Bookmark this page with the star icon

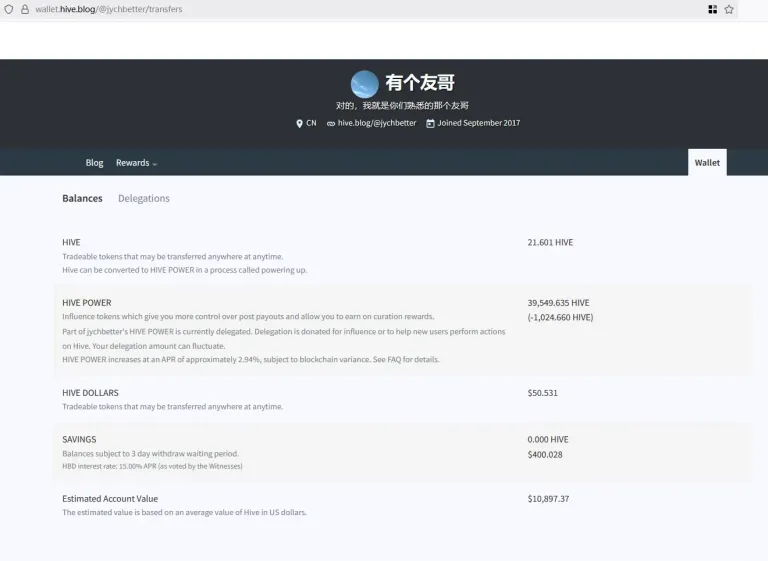point(729,9)
